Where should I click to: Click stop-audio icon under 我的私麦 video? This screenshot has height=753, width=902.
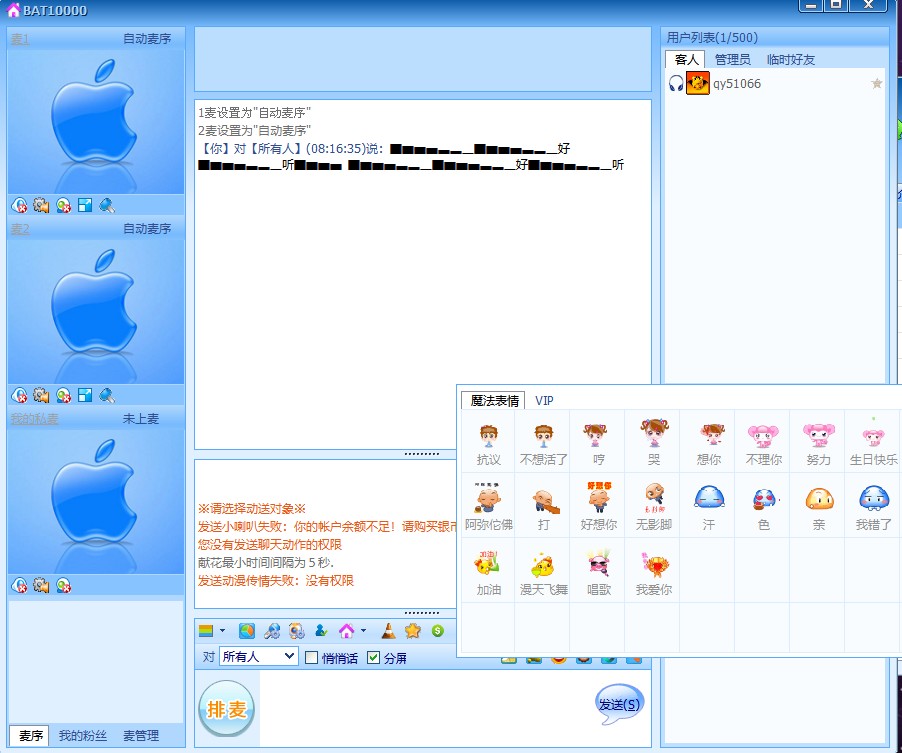click(19, 586)
